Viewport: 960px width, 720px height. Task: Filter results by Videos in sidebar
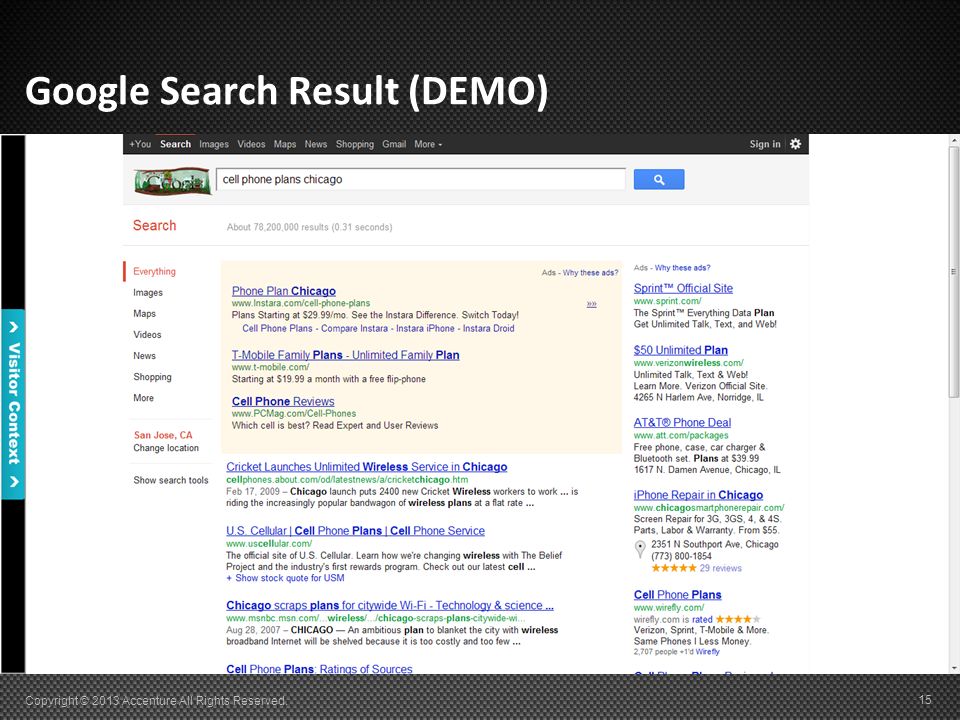coord(148,335)
